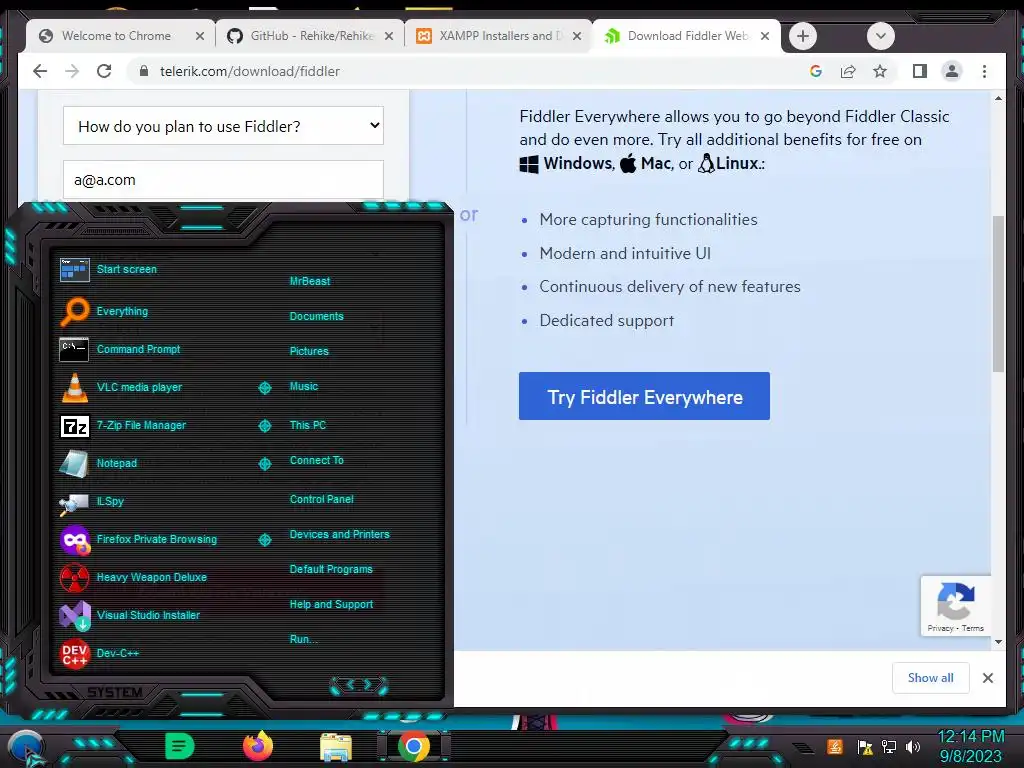Open green notes app on taskbar
This screenshot has height=768, width=1024.
pyautogui.click(x=180, y=746)
